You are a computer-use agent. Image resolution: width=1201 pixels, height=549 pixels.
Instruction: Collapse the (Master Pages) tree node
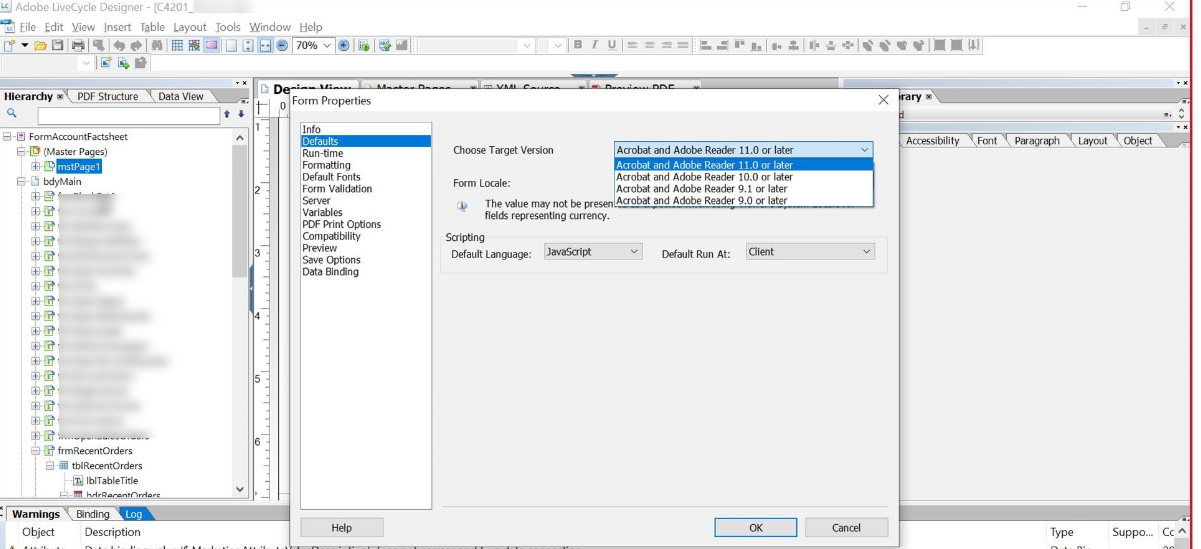[x=21, y=152]
